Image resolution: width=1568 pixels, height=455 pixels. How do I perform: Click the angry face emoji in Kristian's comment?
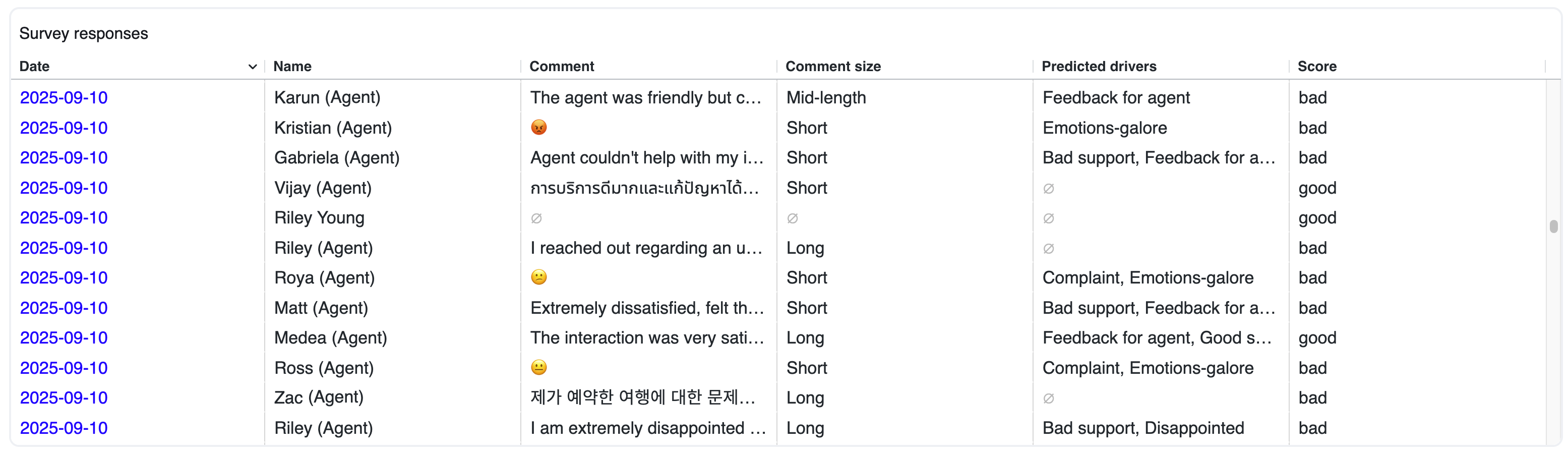click(x=538, y=127)
